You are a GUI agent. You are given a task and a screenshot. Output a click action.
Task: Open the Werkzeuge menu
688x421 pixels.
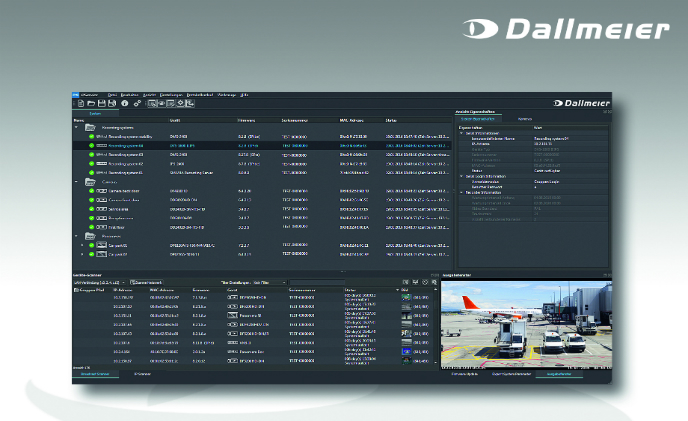coord(227,95)
